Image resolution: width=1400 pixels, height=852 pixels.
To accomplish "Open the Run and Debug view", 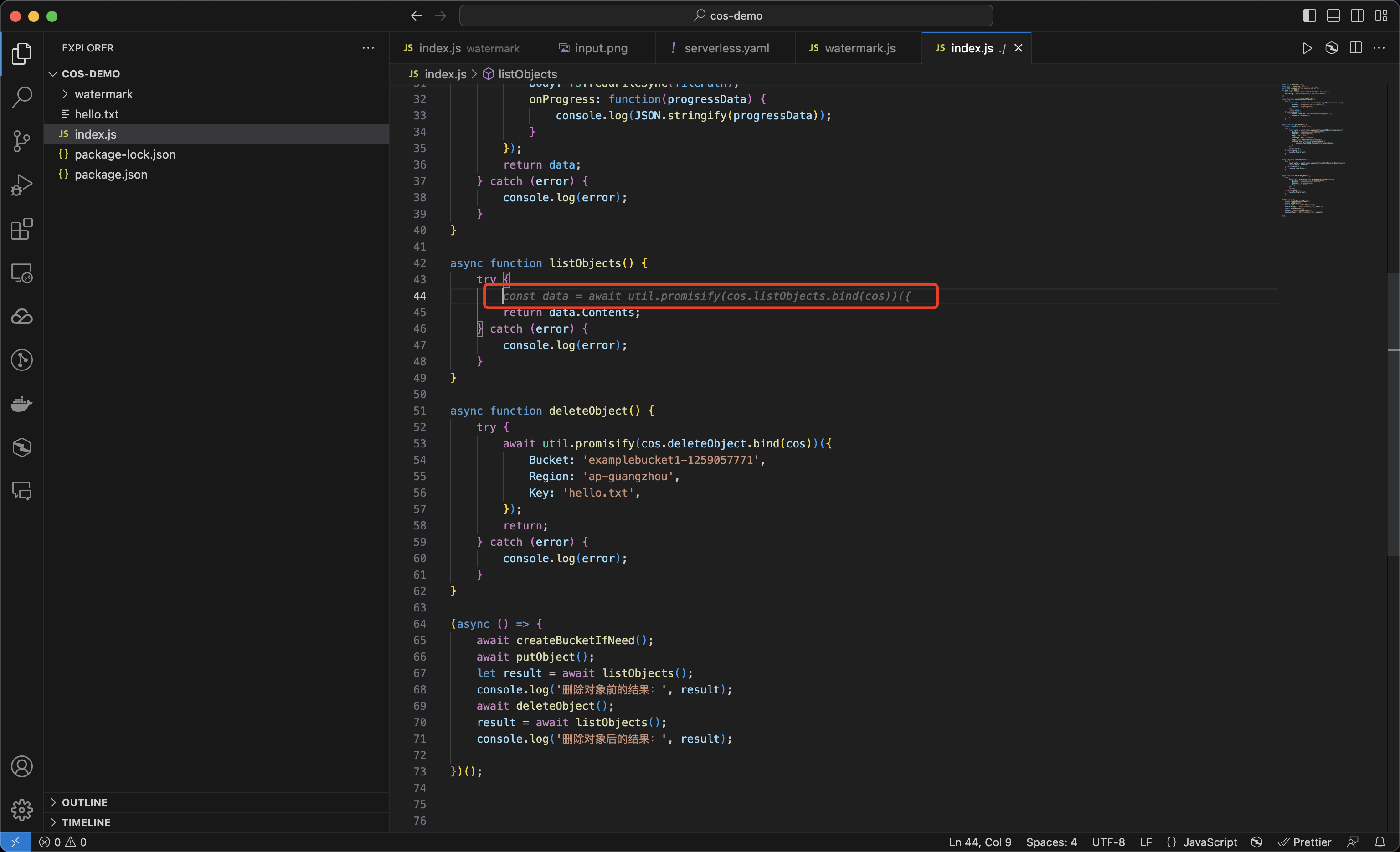I will coord(21,185).
